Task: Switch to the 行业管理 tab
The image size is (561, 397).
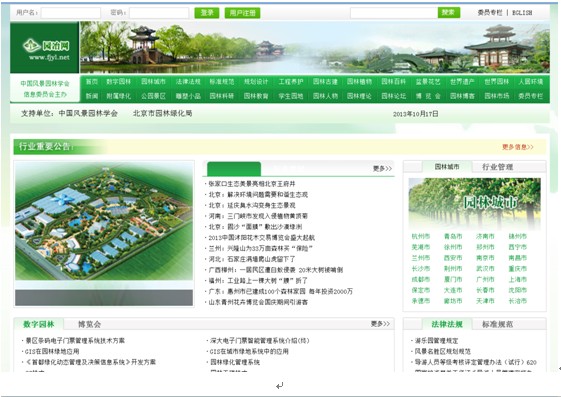Action: pos(497,167)
